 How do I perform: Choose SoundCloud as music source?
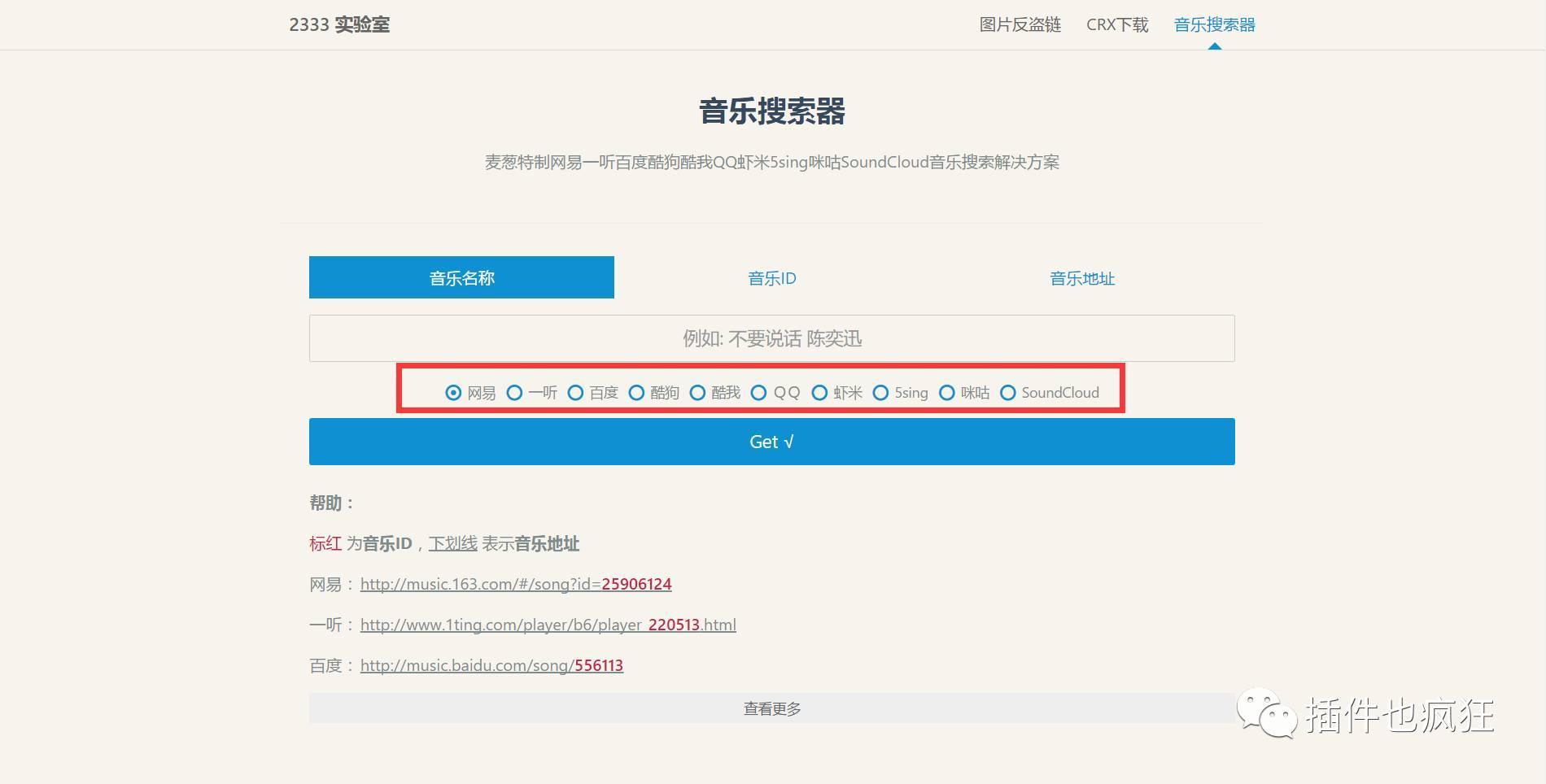pos(1007,393)
